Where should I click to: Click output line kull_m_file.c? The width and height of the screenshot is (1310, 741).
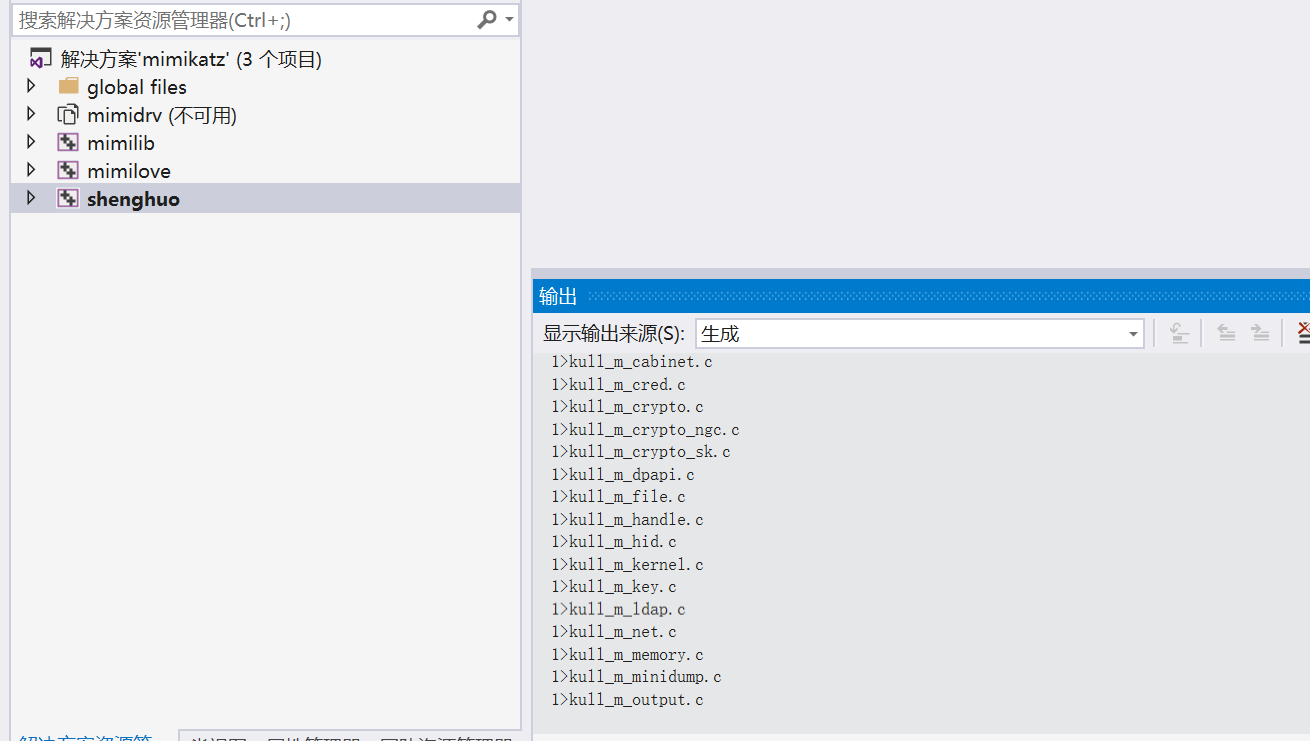pos(618,497)
